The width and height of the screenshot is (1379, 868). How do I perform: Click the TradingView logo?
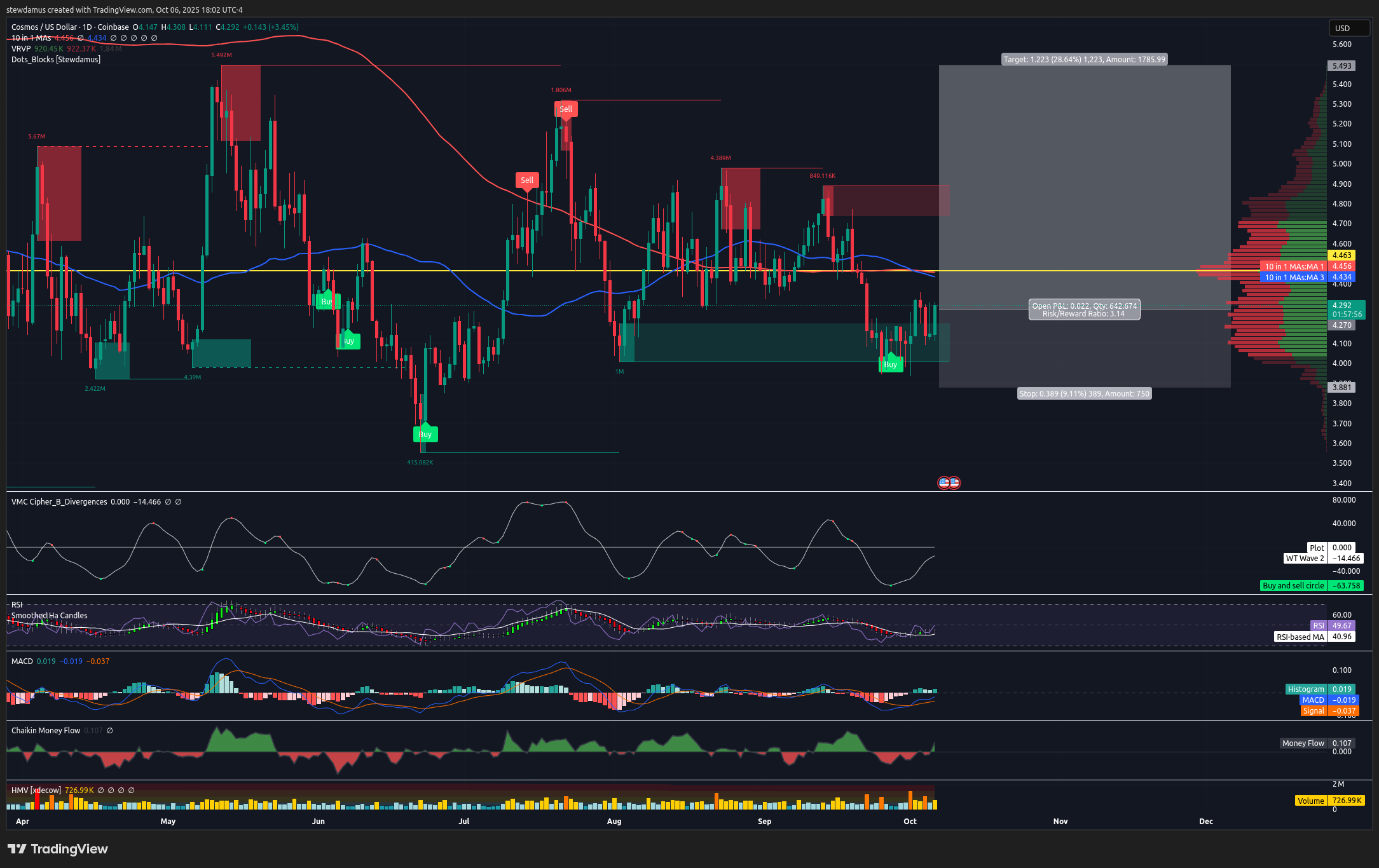(x=58, y=849)
